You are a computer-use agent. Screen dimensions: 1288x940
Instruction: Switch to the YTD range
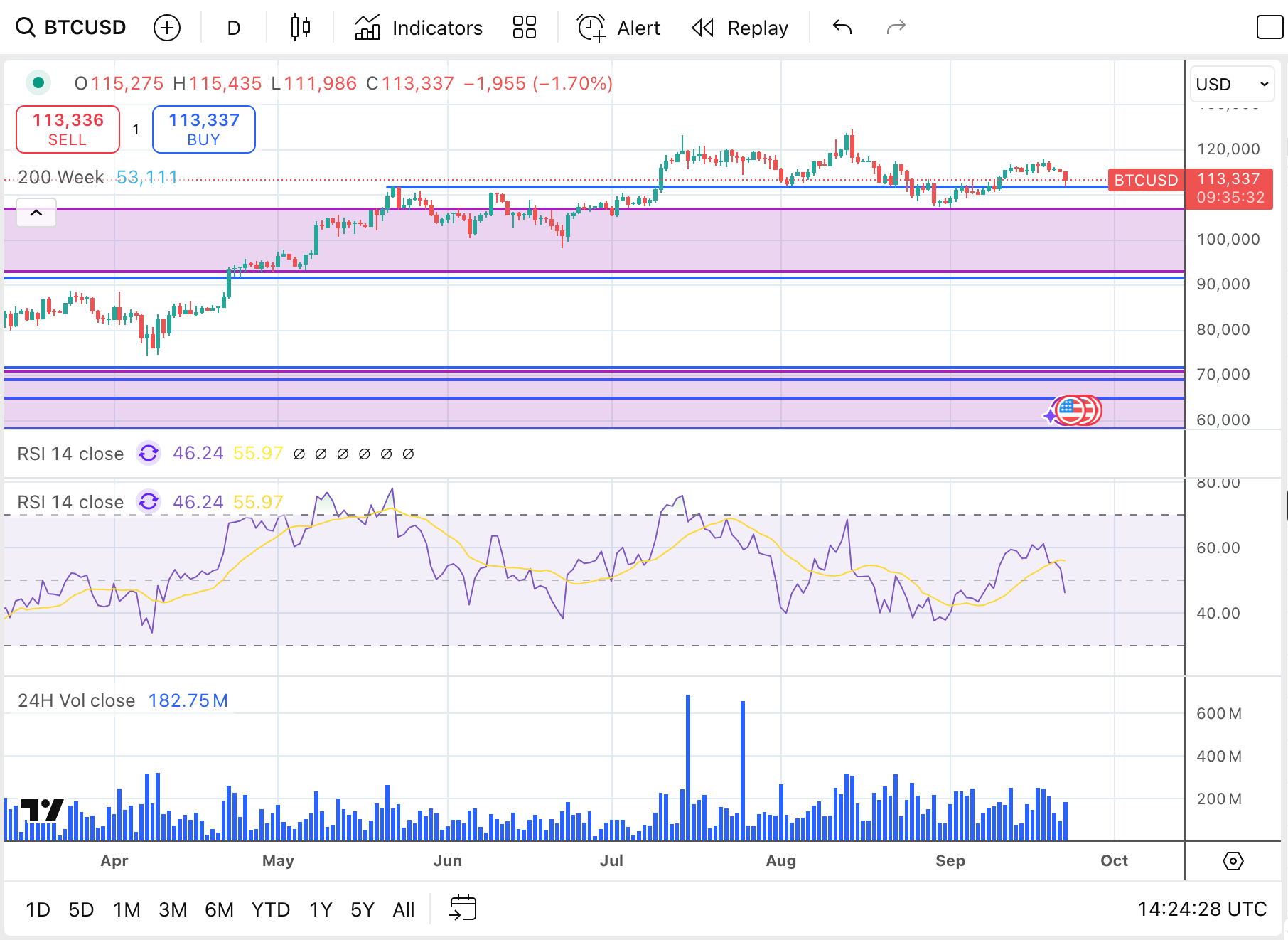[271, 909]
